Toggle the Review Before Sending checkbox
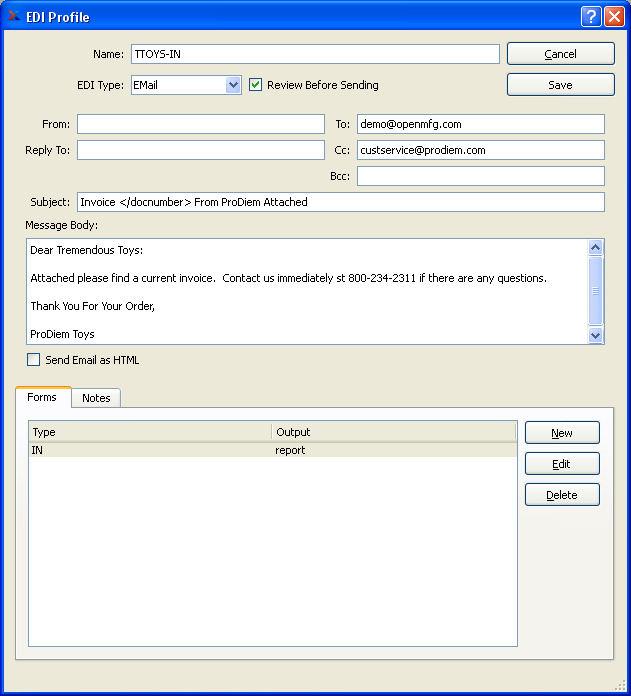Image resolution: width=631 pixels, height=696 pixels. tap(255, 85)
